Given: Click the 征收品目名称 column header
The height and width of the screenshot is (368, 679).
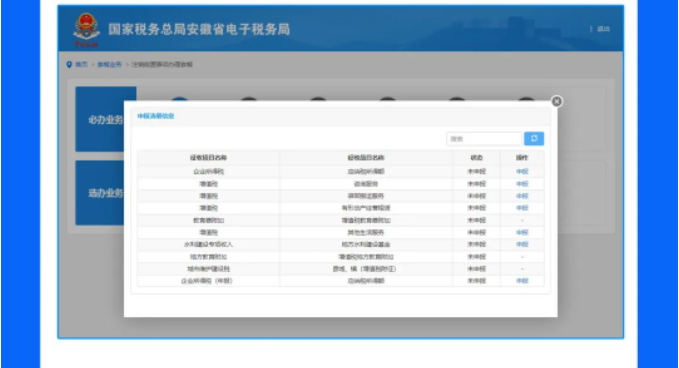Looking at the screenshot, I should tap(366, 158).
